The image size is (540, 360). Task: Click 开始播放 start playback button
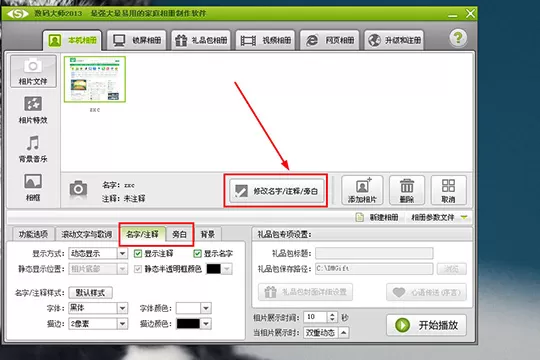(426, 325)
